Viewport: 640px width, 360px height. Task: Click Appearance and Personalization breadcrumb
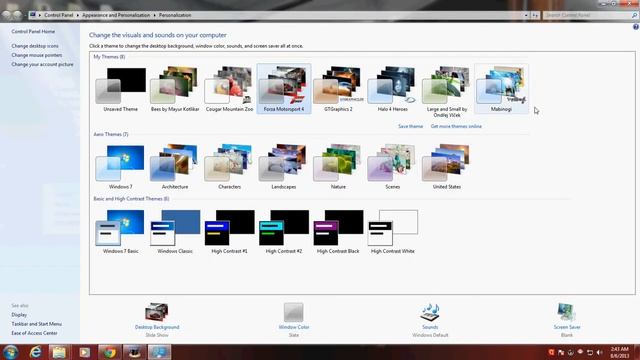pyautogui.click(x=116, y=15)
